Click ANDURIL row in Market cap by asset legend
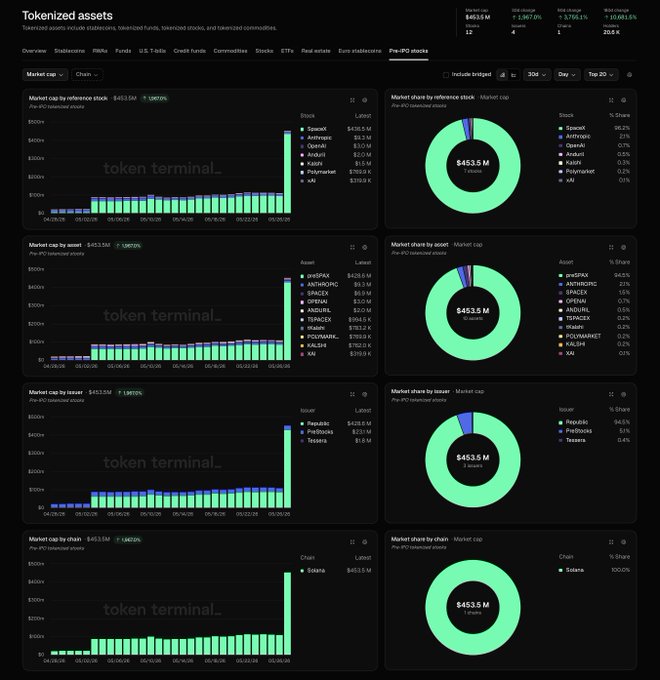The width and height of the screenshot is (660, 680). click(x=336, y=311)
